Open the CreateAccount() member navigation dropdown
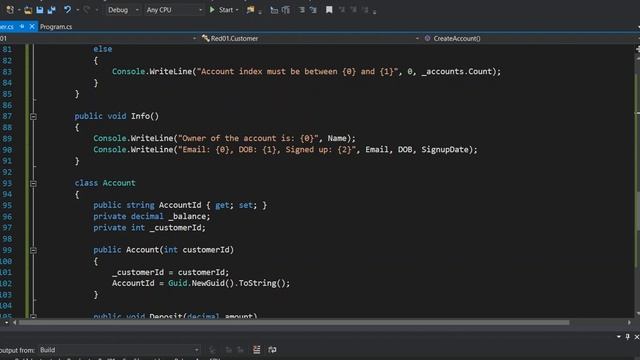640x360 pixels. (x=531, y=38)
